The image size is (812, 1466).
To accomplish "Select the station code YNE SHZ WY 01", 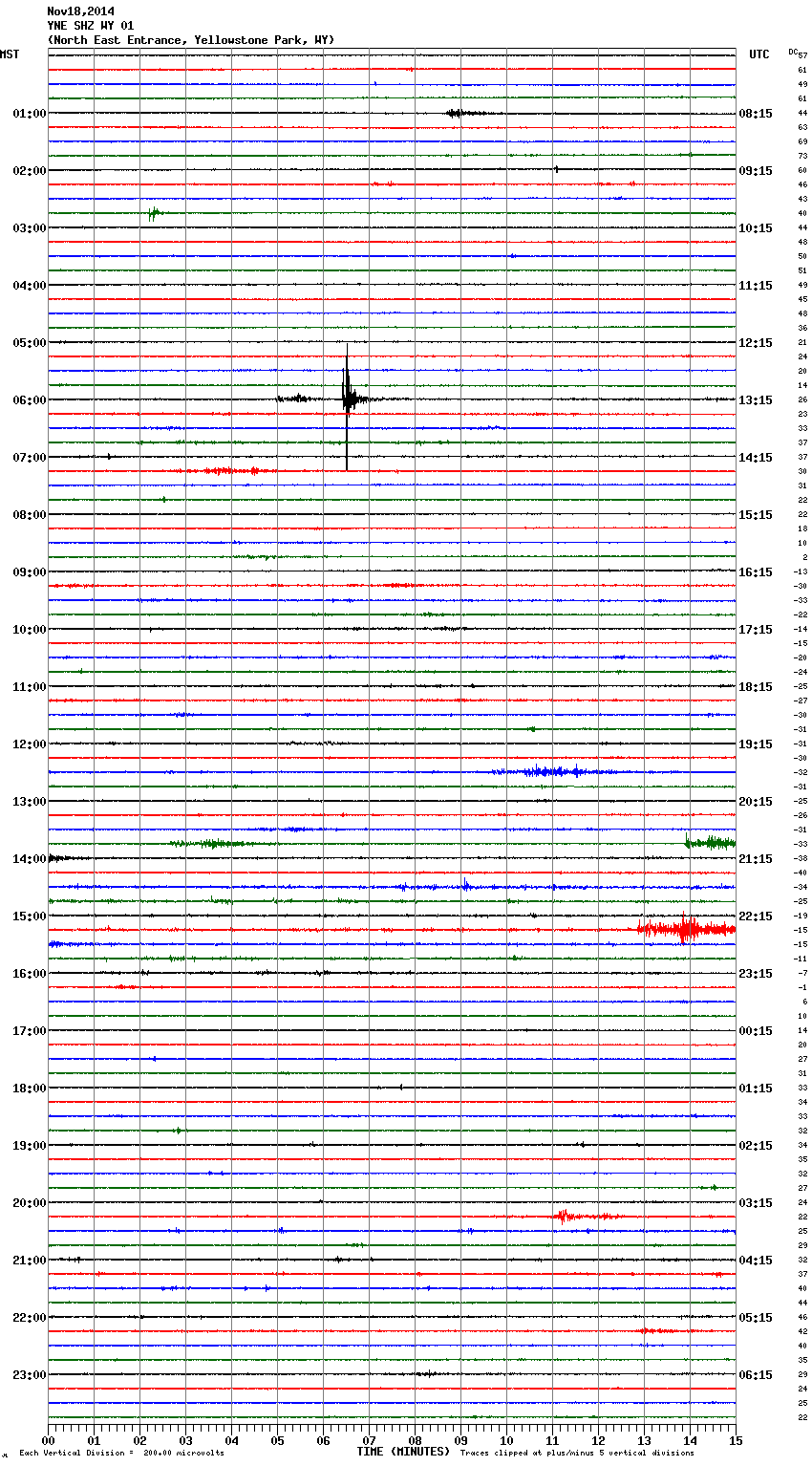I will (91, 26).
